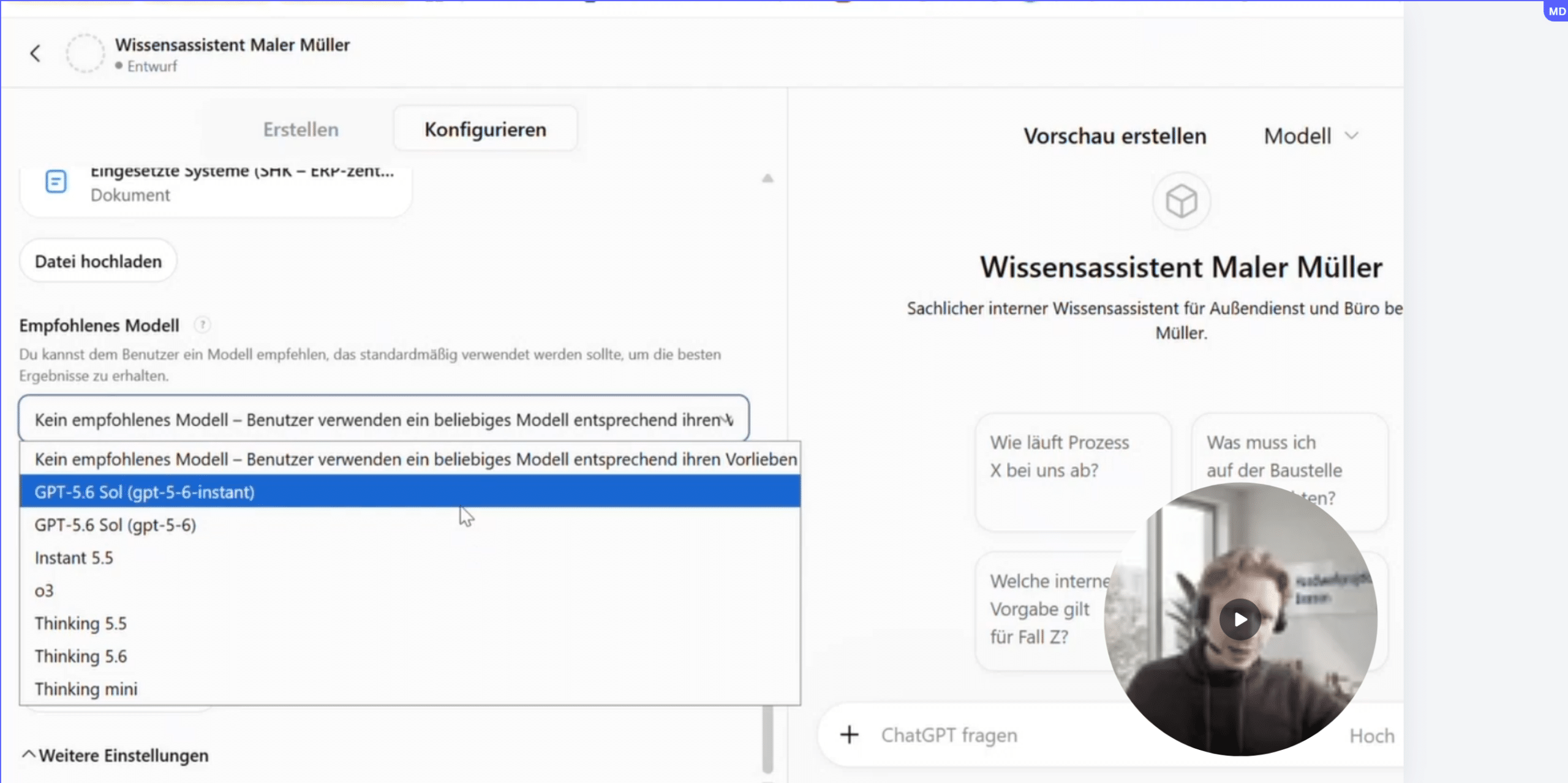The width and height of the screenshot is (1568, 783).
Task: Click the MD profile badge
Action: point(1556,11)
